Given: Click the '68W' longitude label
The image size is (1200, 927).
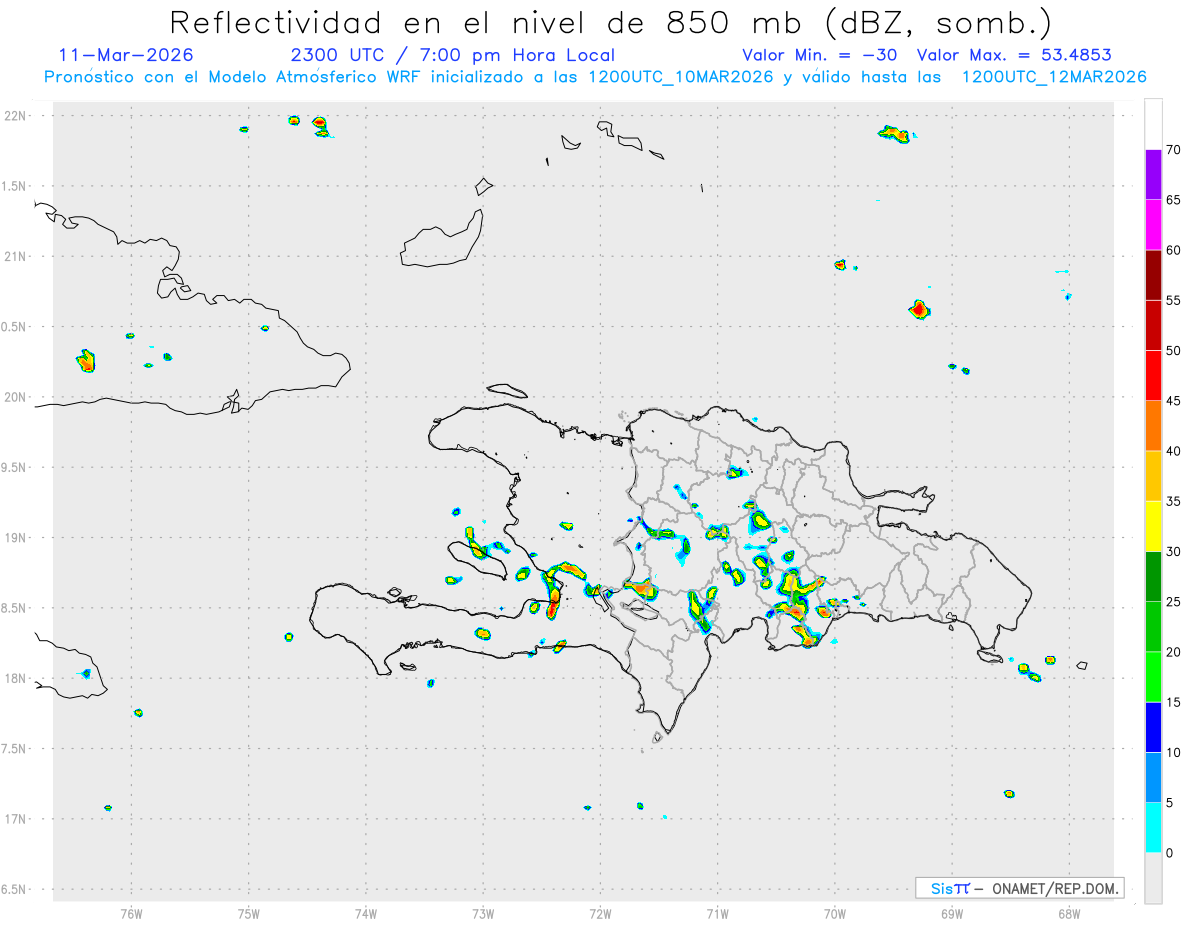Looking at the screenshot, I should tap(1068, 914).
